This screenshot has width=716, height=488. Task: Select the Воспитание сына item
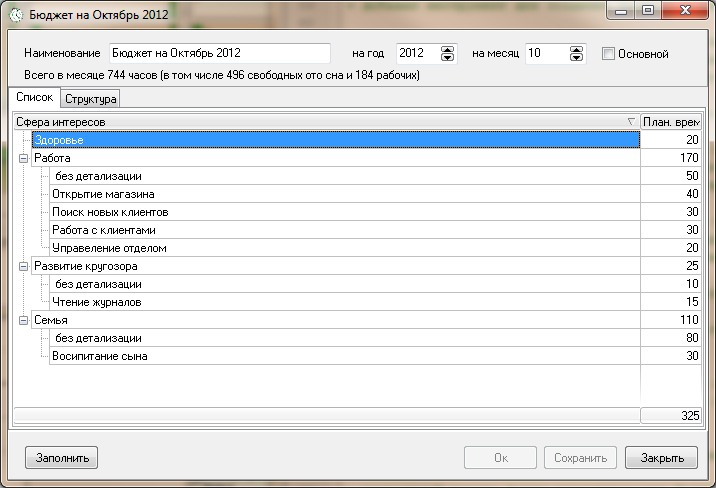100,356
